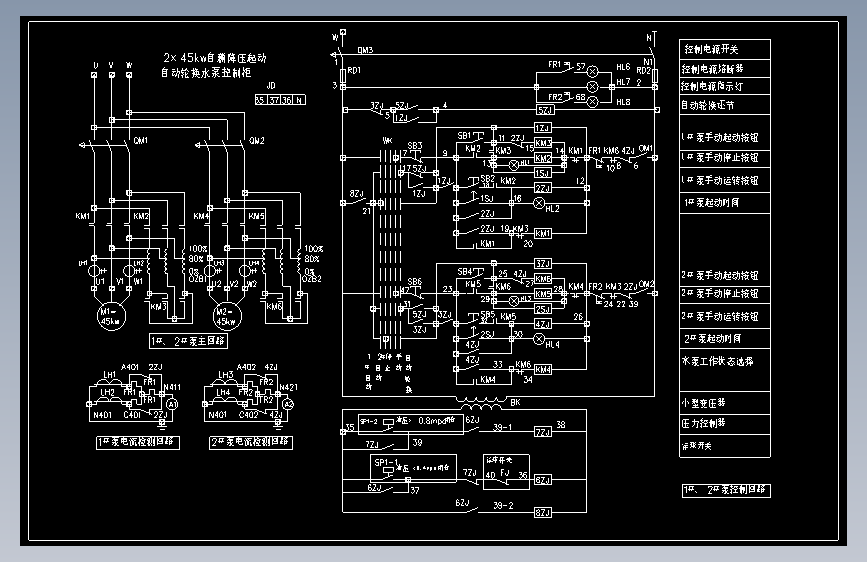Click the SB1 pushbutton label

point(464,136)
